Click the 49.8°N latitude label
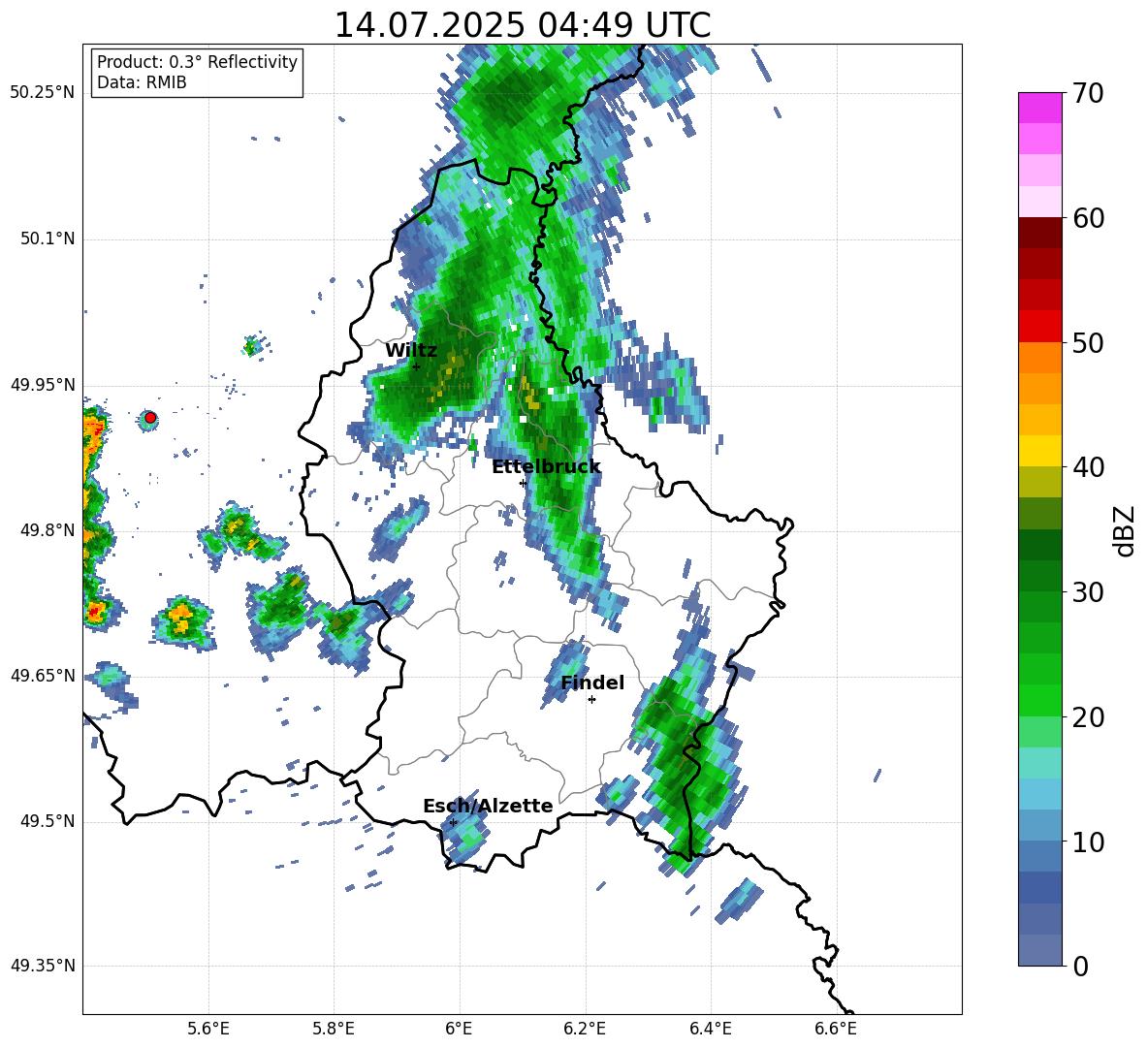The width and height of the screenshot is (1148, 1048). (x=47, y=530)
